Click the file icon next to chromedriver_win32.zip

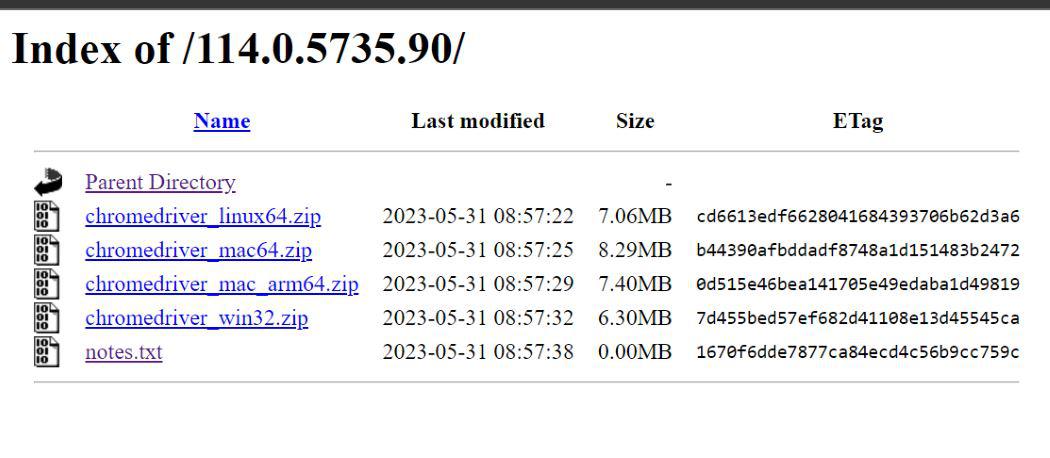pos(47,318)
